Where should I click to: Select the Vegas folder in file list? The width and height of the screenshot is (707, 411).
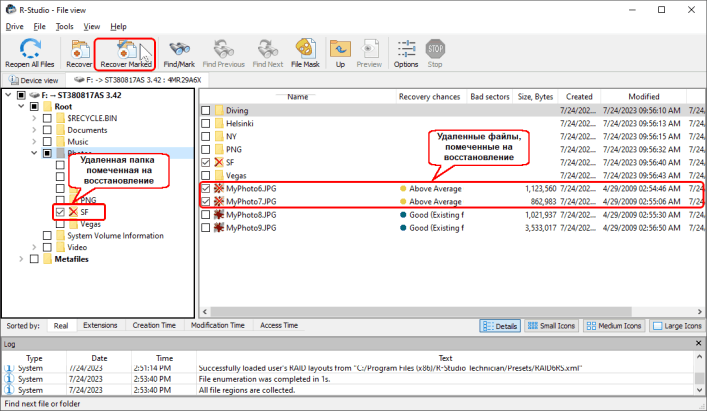click(236, 175)
